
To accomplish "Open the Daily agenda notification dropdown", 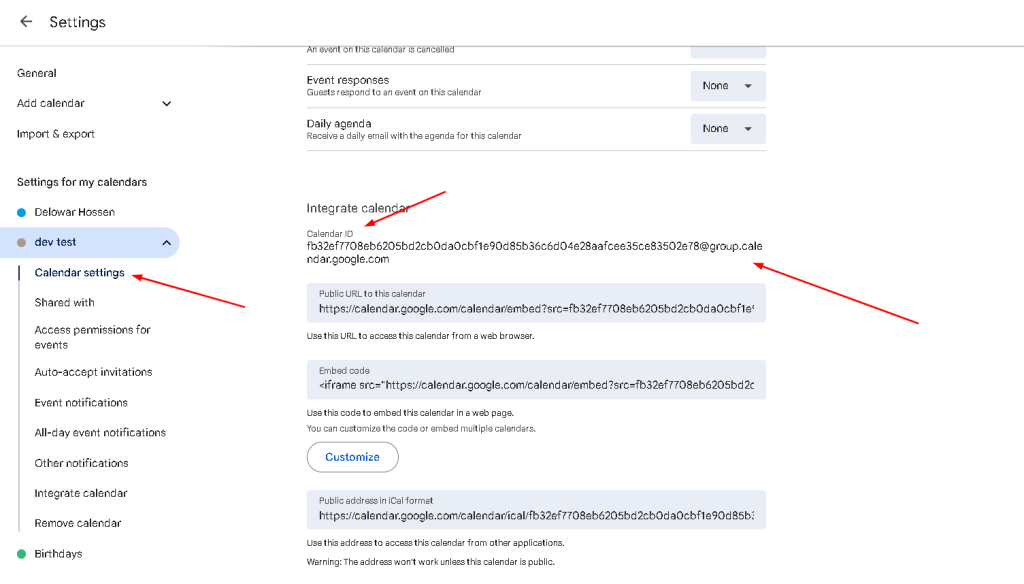I will (727, 129).
